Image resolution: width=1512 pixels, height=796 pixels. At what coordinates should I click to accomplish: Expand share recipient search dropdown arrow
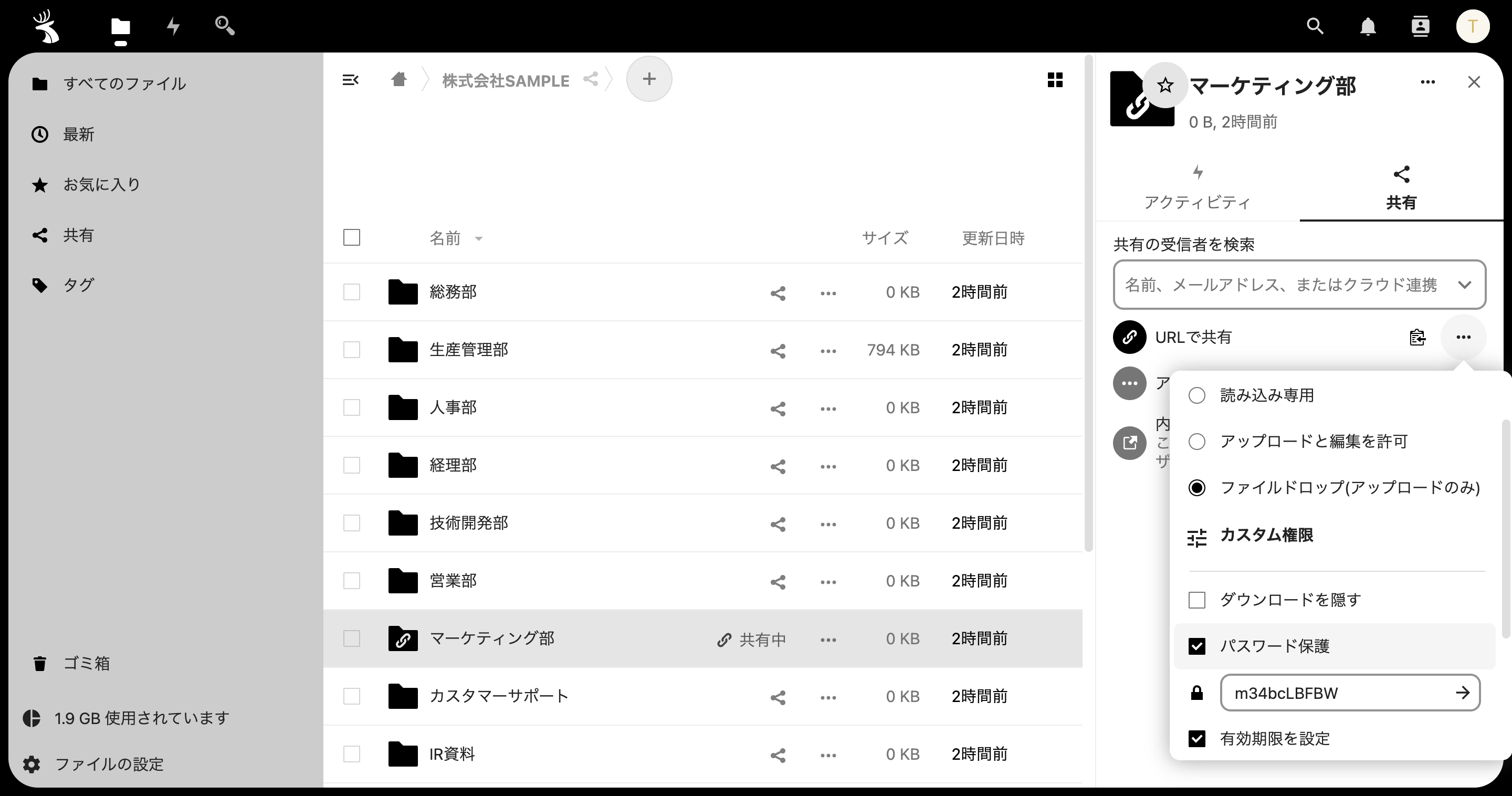tap(1464, 285)
